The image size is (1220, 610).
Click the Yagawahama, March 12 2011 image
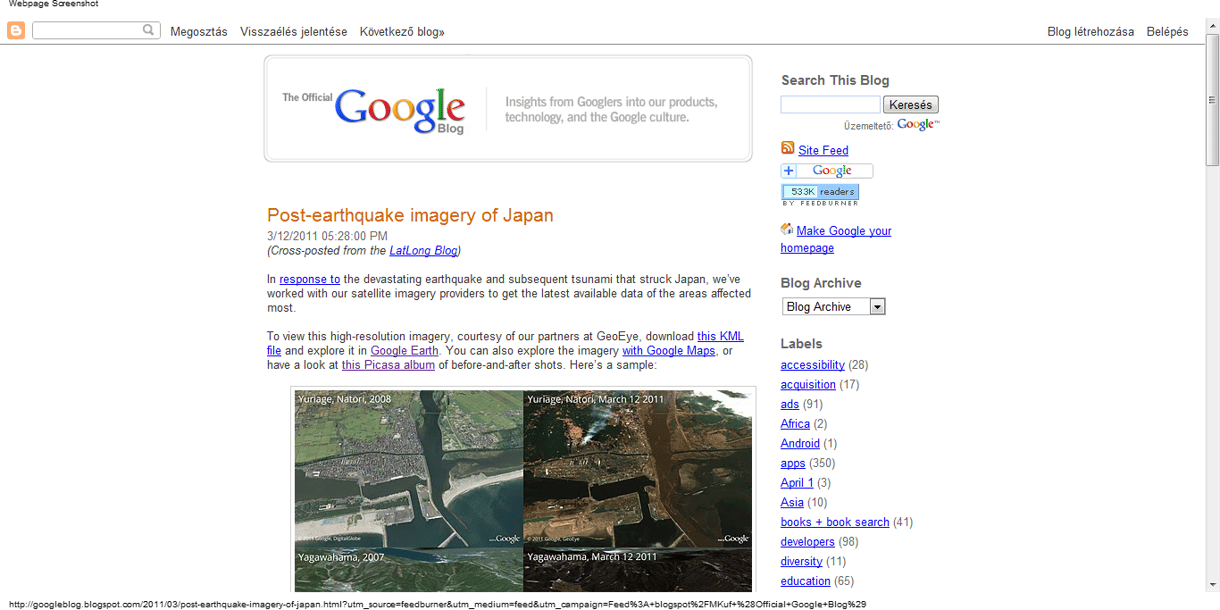pyautogui.click(x=638, y=570)
